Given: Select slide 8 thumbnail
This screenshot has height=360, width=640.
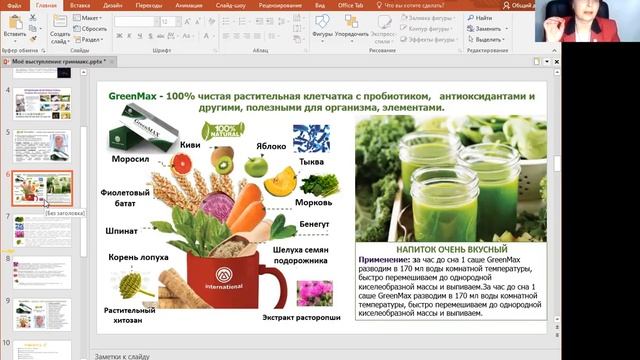Looking at the screenshot, I should pyautogui.click(x=42, y=273).
